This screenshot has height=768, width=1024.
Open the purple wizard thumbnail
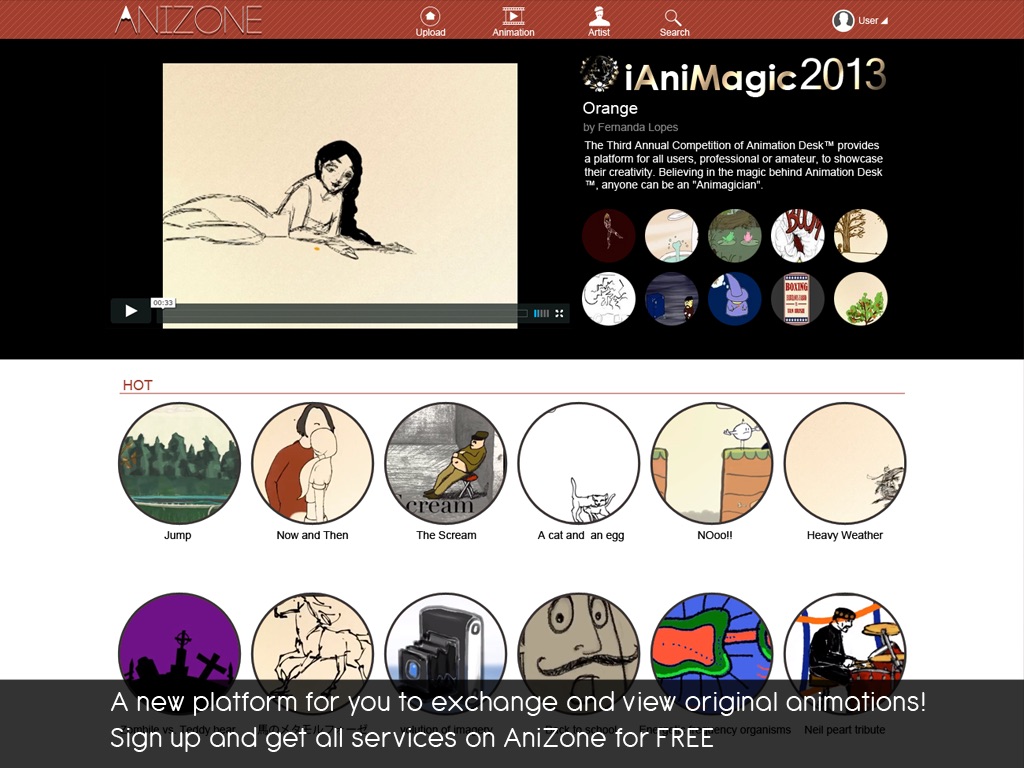pyautogui.click(x=735, y=298)
